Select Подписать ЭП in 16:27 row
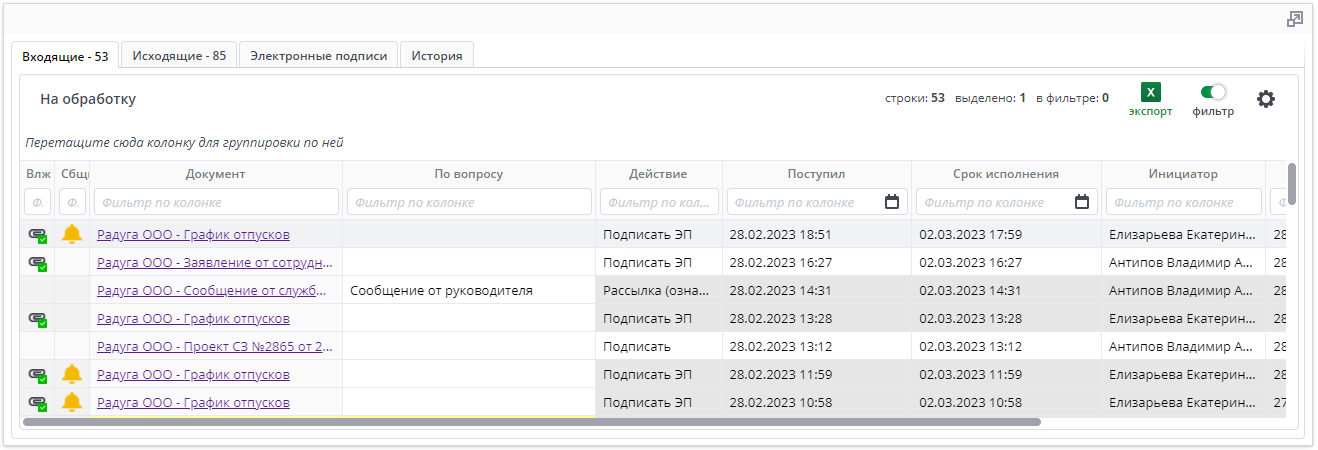Viewport: 1318px width, 450px height. (x=659, y=263)
